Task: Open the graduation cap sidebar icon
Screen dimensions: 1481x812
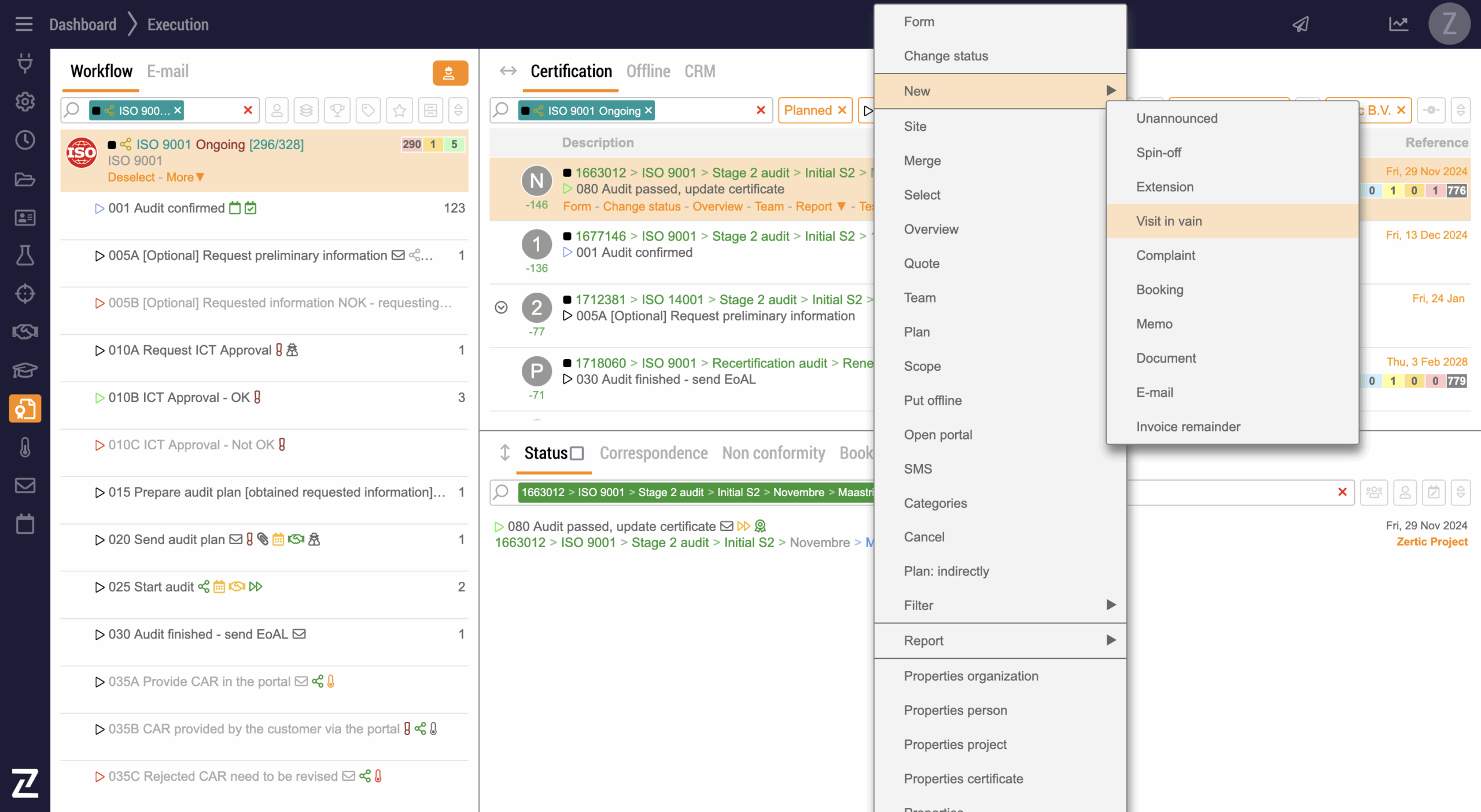Action: click(x=25, y=370)
